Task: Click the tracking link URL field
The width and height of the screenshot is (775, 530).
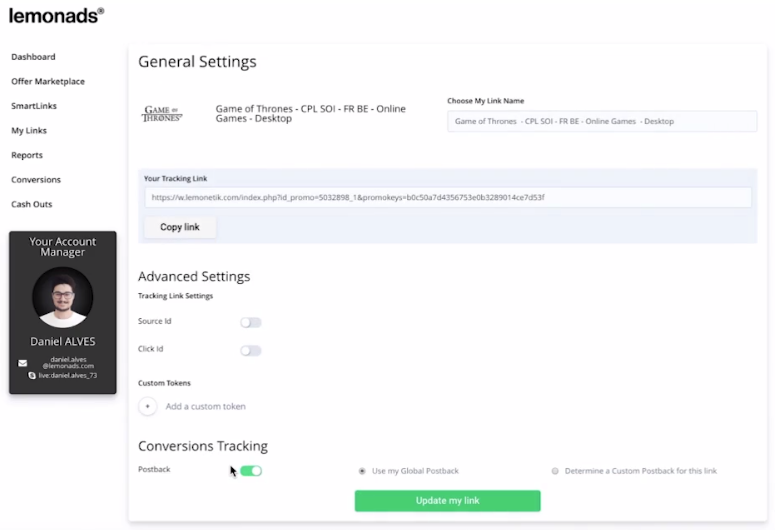Action: click(447, 197)
